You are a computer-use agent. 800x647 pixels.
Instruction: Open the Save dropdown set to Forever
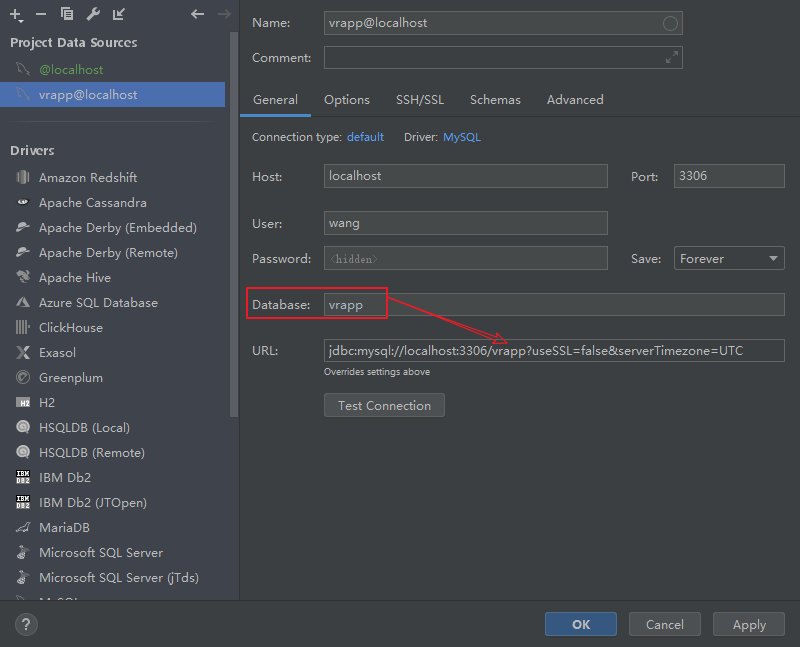[x=729, y=258]
